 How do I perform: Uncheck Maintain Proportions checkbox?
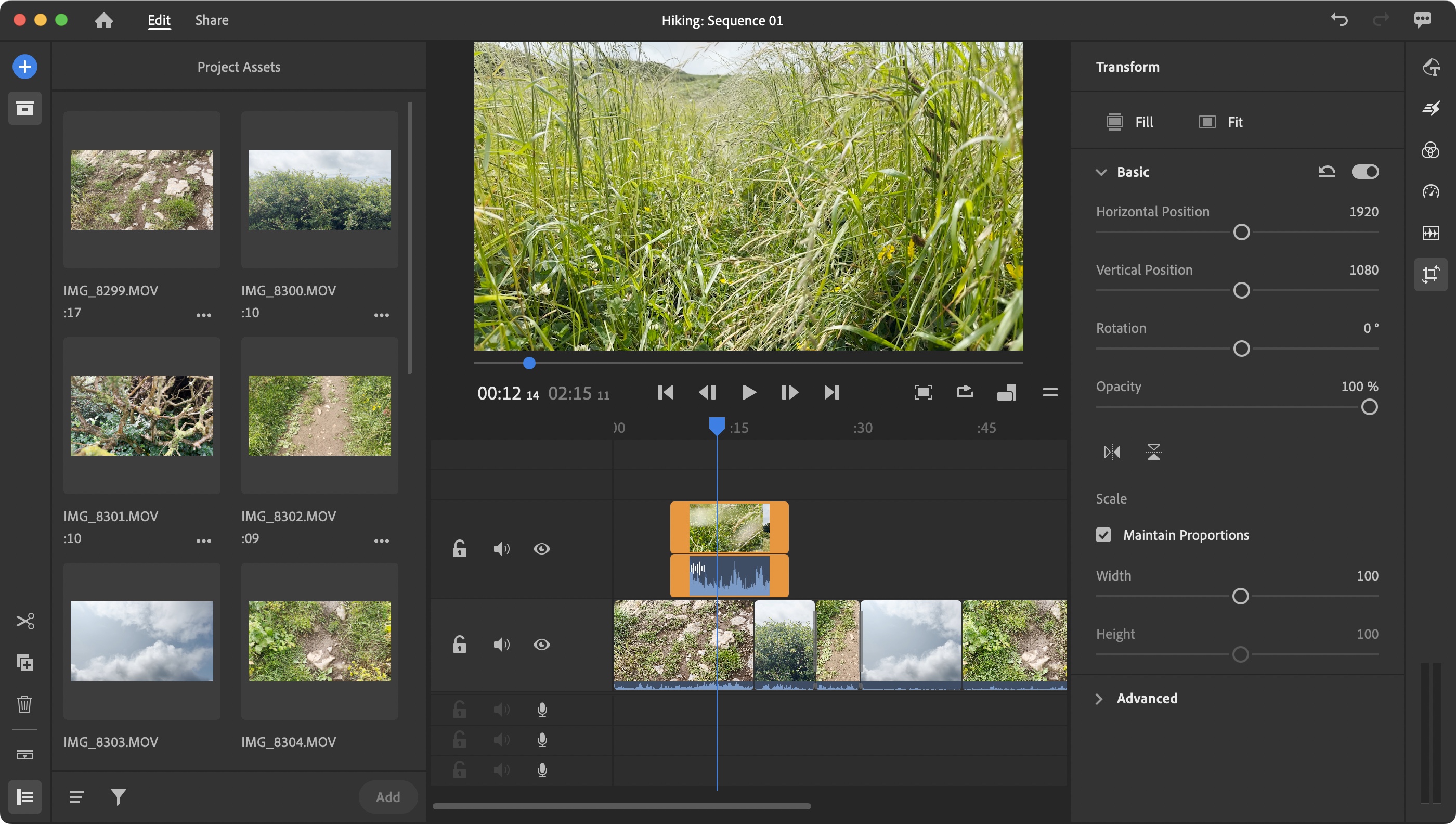1103,535
